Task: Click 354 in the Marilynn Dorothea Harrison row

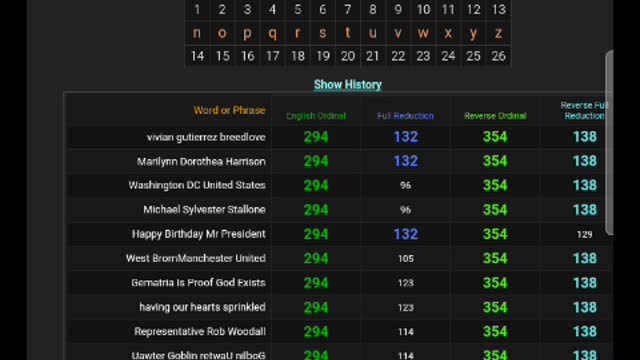Action: pos(495,161)
